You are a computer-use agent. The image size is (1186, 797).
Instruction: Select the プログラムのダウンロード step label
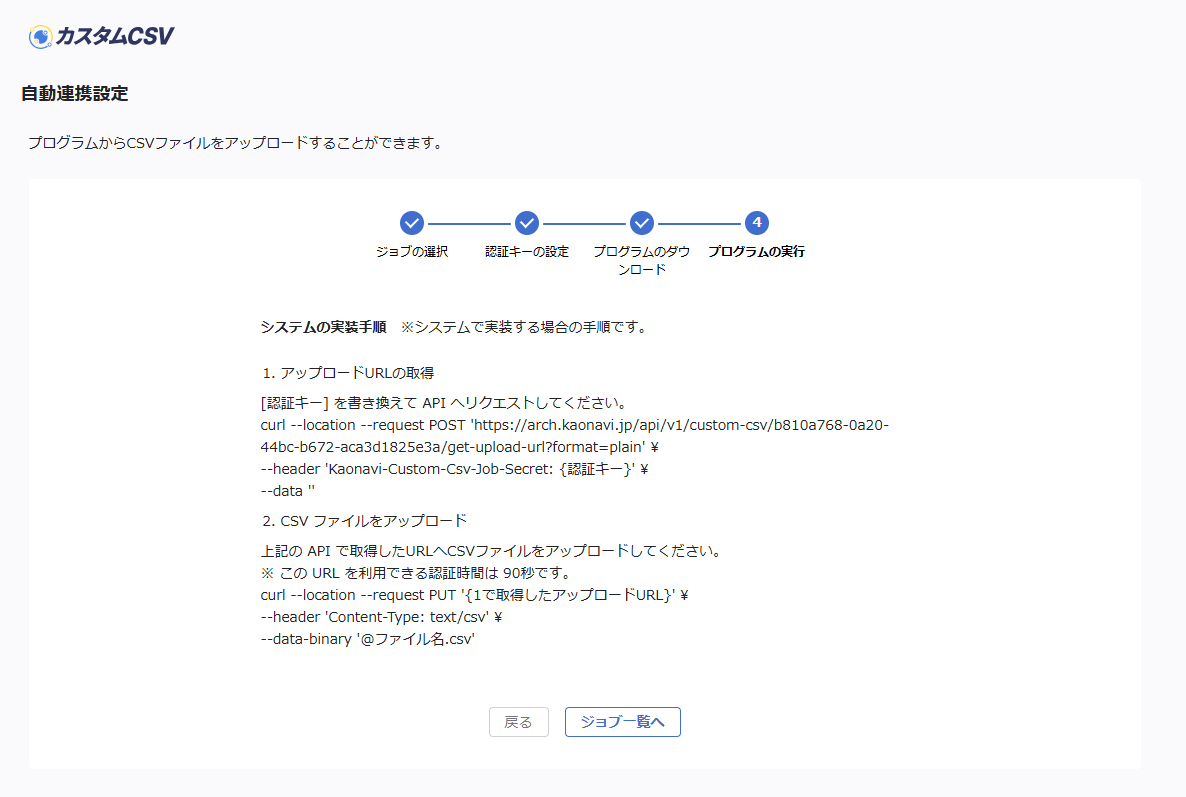click(x=641, y=259)
